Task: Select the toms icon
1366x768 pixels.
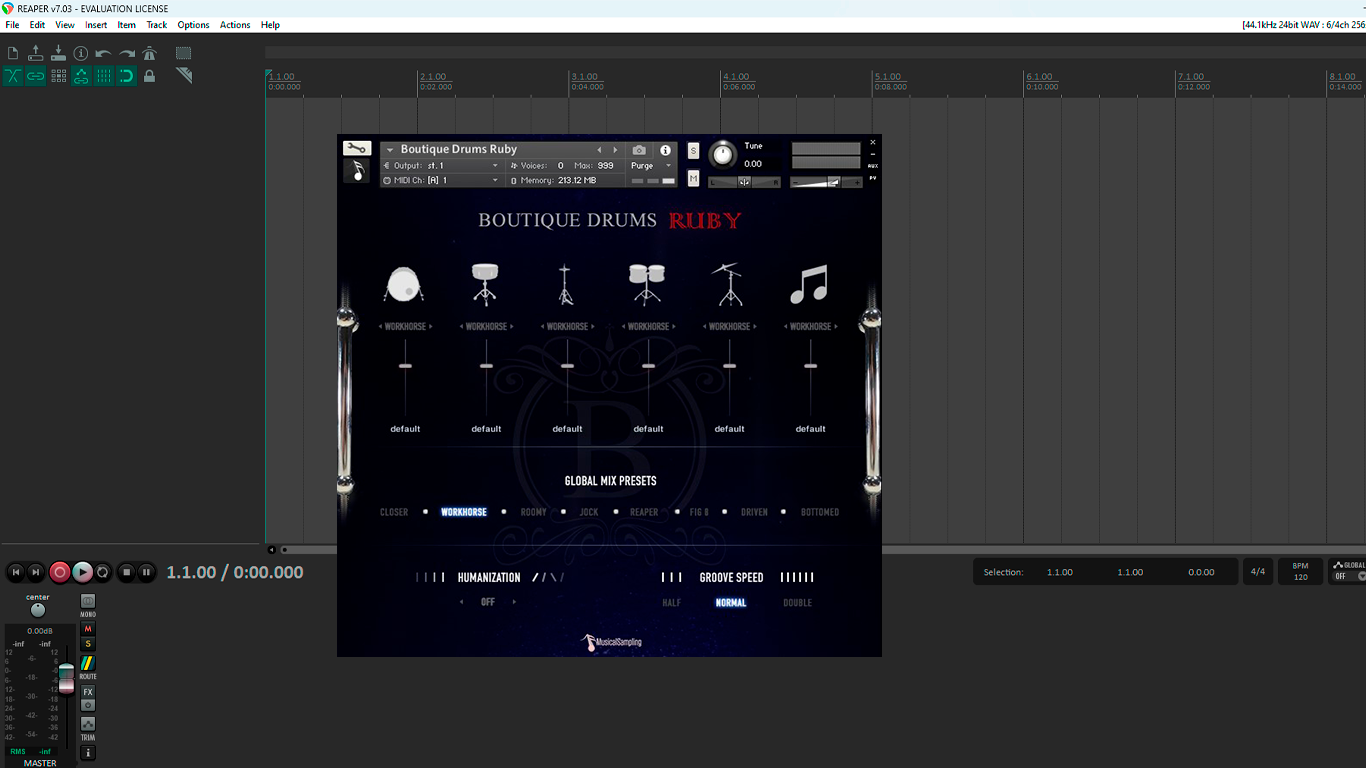Action: point(647,285)
